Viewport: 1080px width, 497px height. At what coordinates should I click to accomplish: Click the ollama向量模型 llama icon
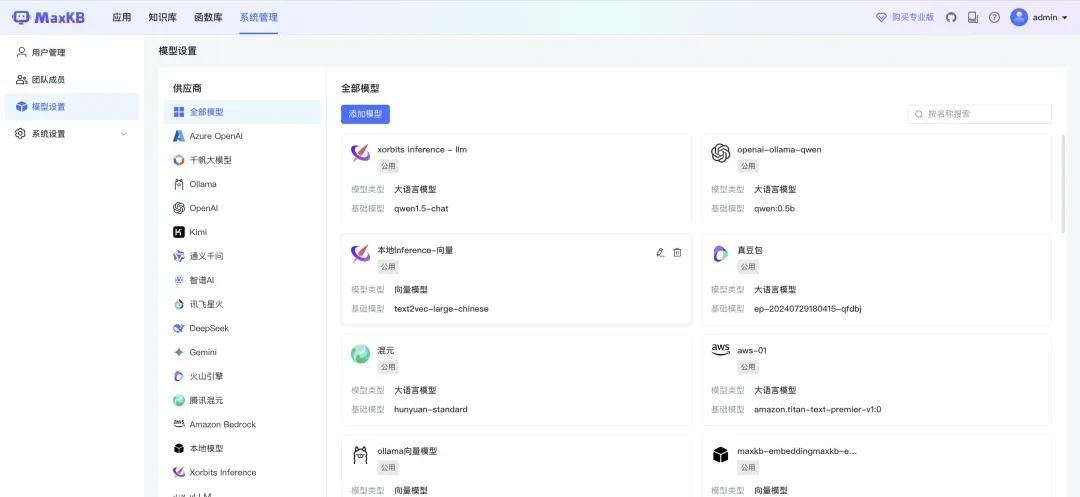click(360, 455)
